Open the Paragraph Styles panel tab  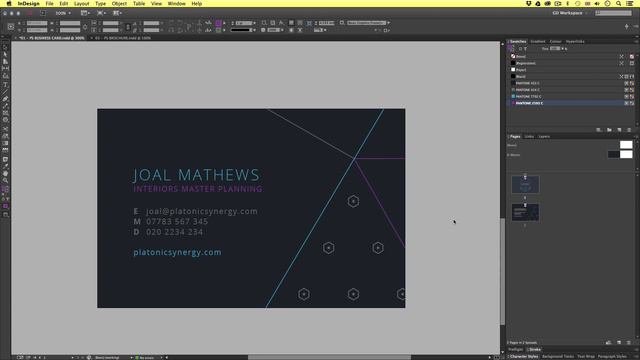coord(612,356)
